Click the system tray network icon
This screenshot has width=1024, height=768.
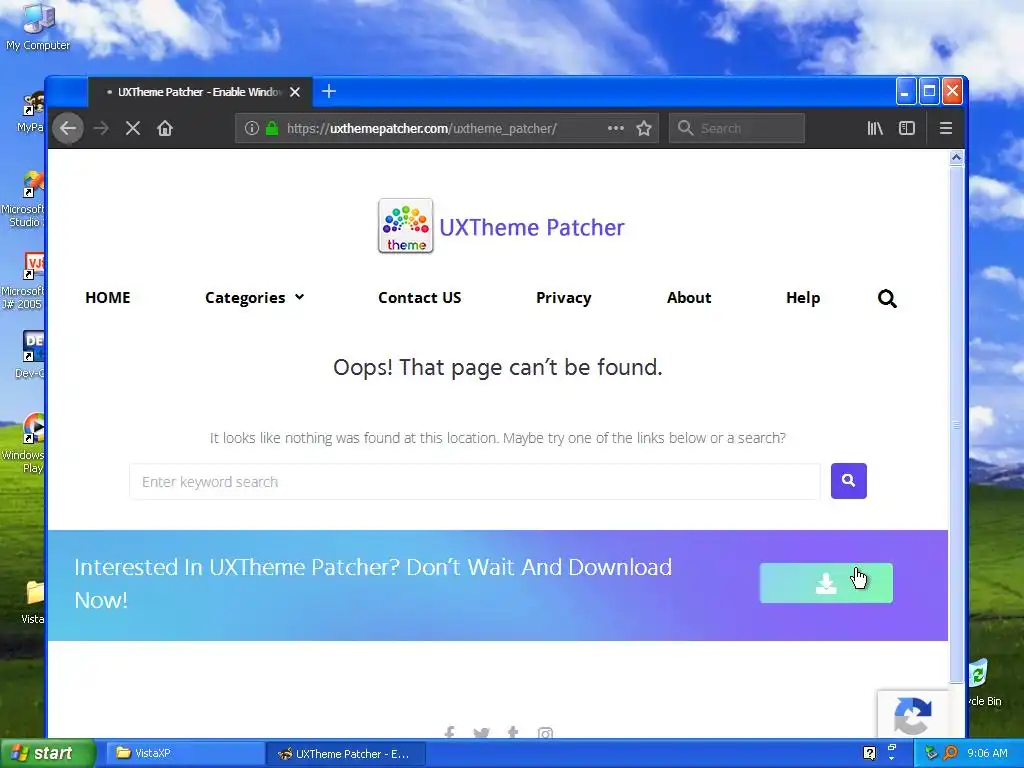pyautogui.click(x=931, y=753)
